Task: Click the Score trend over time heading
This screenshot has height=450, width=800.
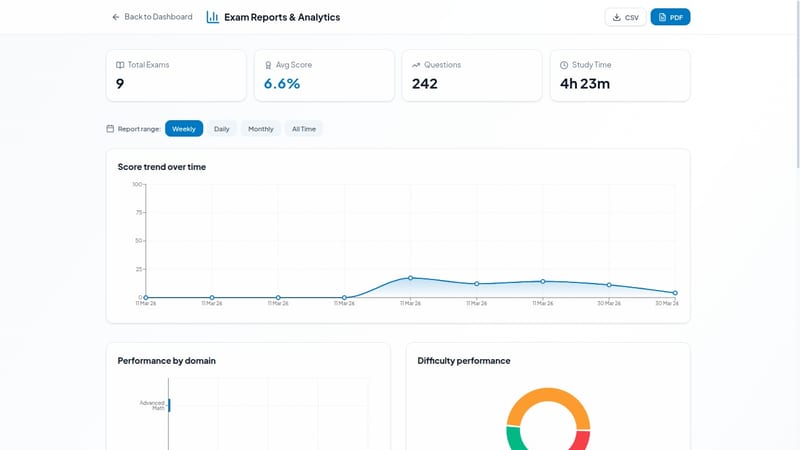Action: pyautogui.click(x=162, y=167)
